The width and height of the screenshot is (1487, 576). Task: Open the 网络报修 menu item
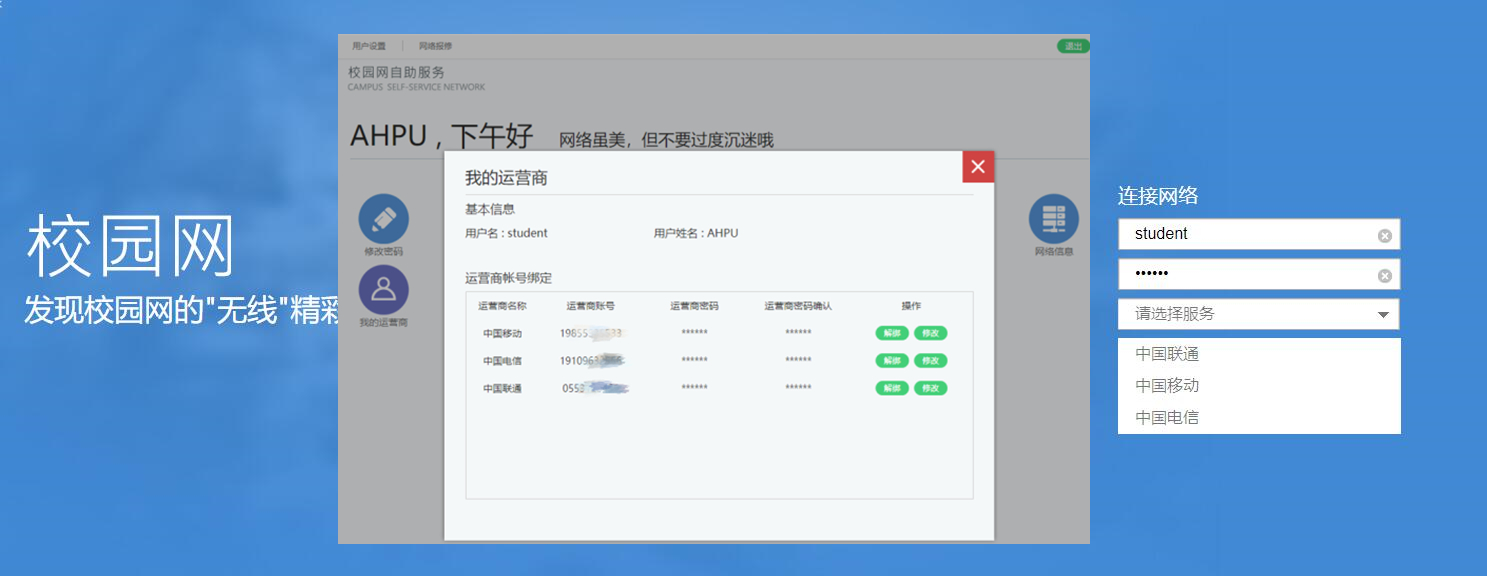[x=435, y=46]
